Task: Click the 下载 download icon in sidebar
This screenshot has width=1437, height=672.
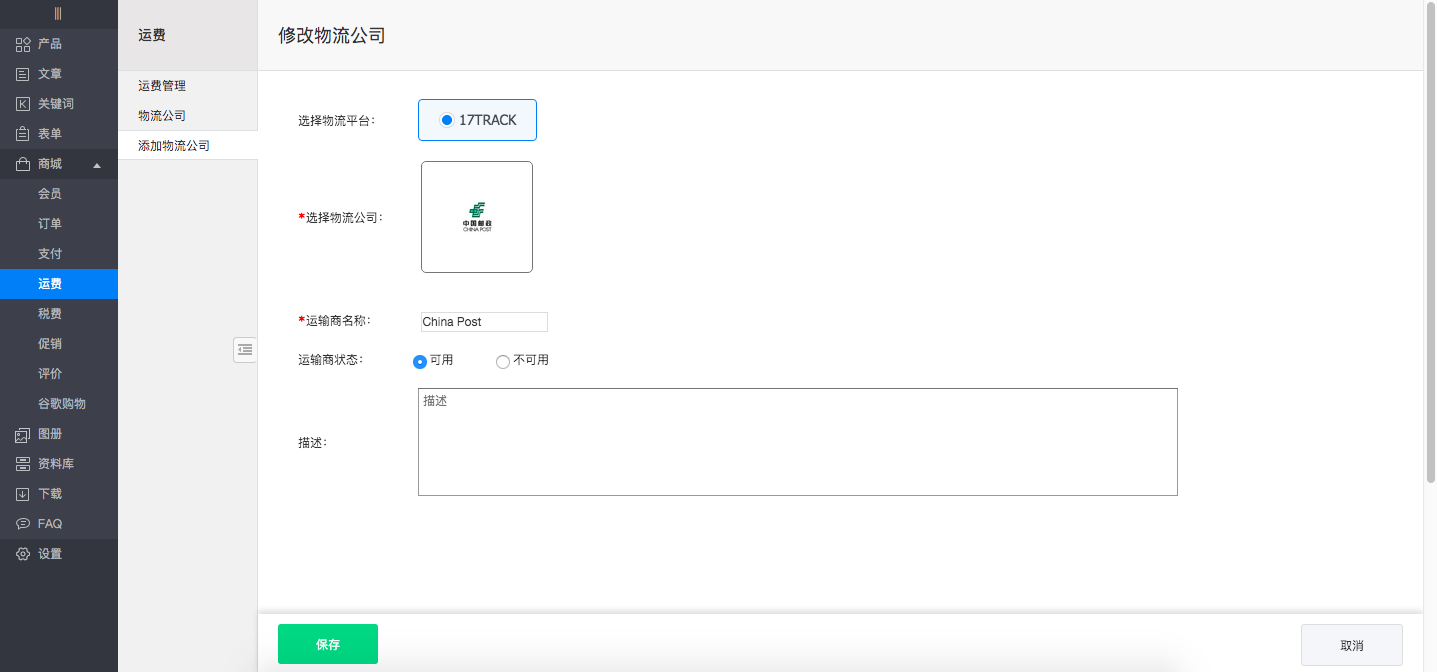Action: pyautogui.click(x=23, y=494)
